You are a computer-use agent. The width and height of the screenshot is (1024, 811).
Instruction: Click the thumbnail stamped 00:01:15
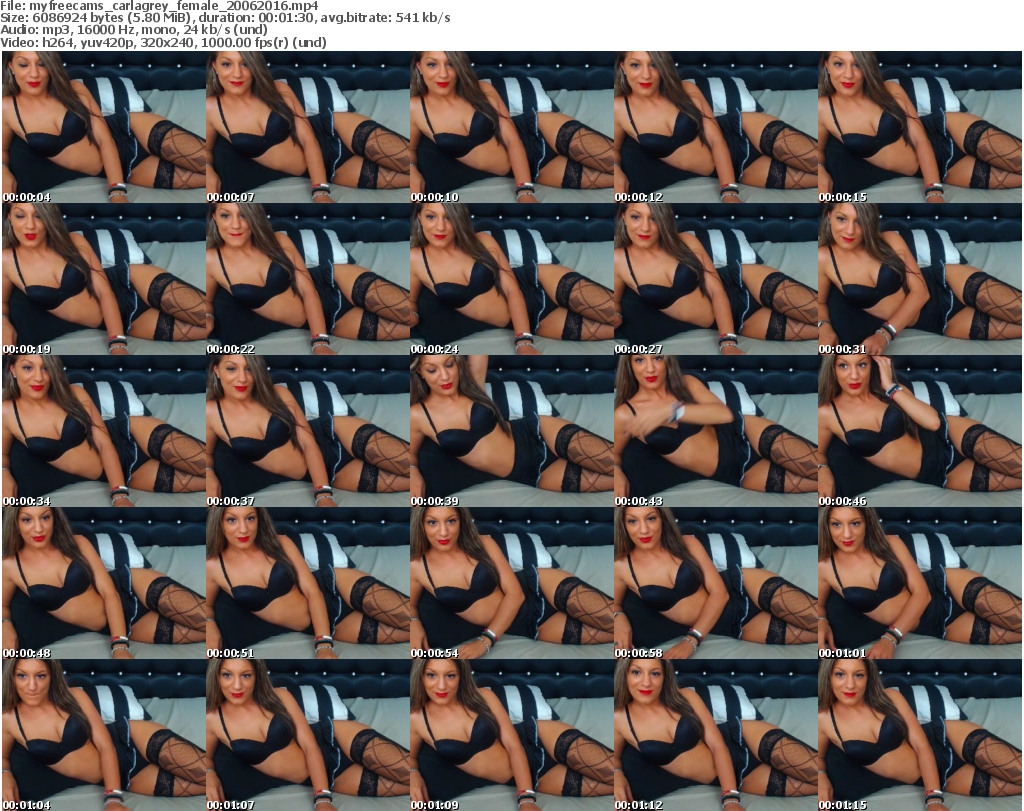[920, 735]
